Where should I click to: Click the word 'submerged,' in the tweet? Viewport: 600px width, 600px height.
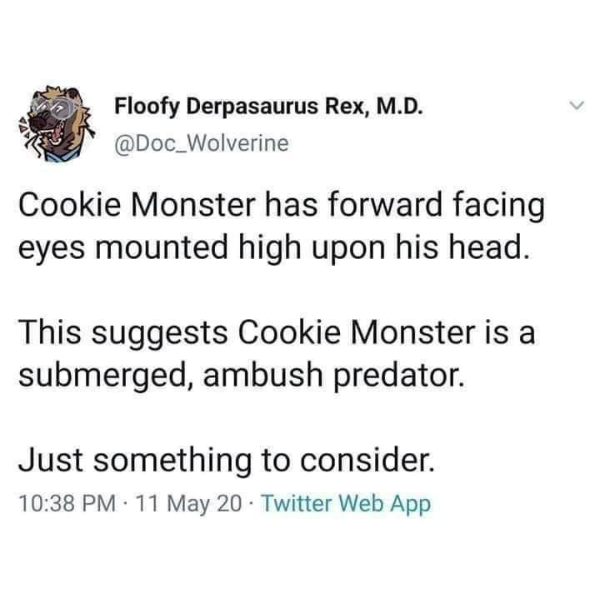(106, 376)
